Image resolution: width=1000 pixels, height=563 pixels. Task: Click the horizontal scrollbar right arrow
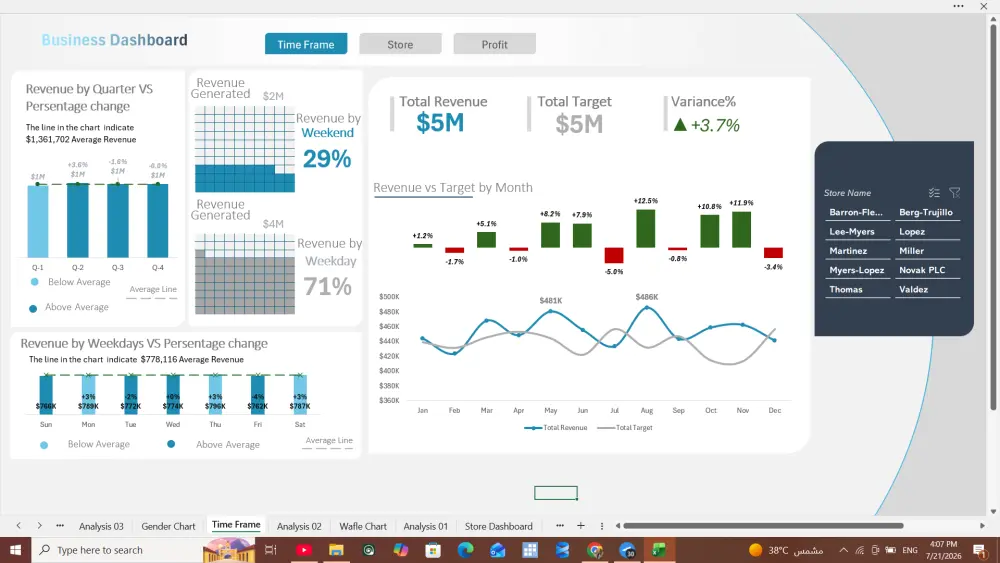point(982,526)
